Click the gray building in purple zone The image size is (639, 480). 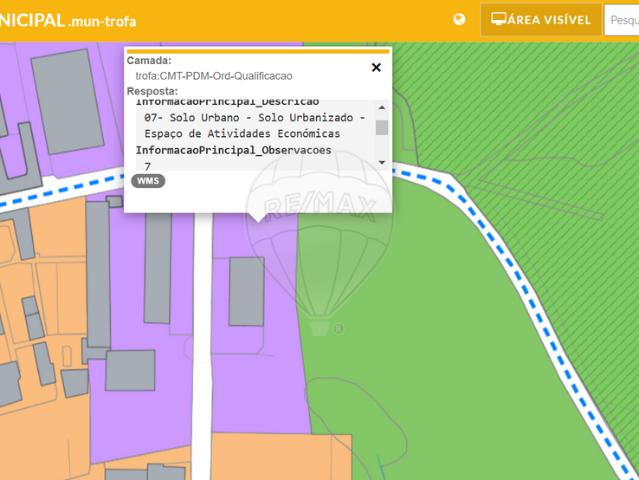click(246, 291)
